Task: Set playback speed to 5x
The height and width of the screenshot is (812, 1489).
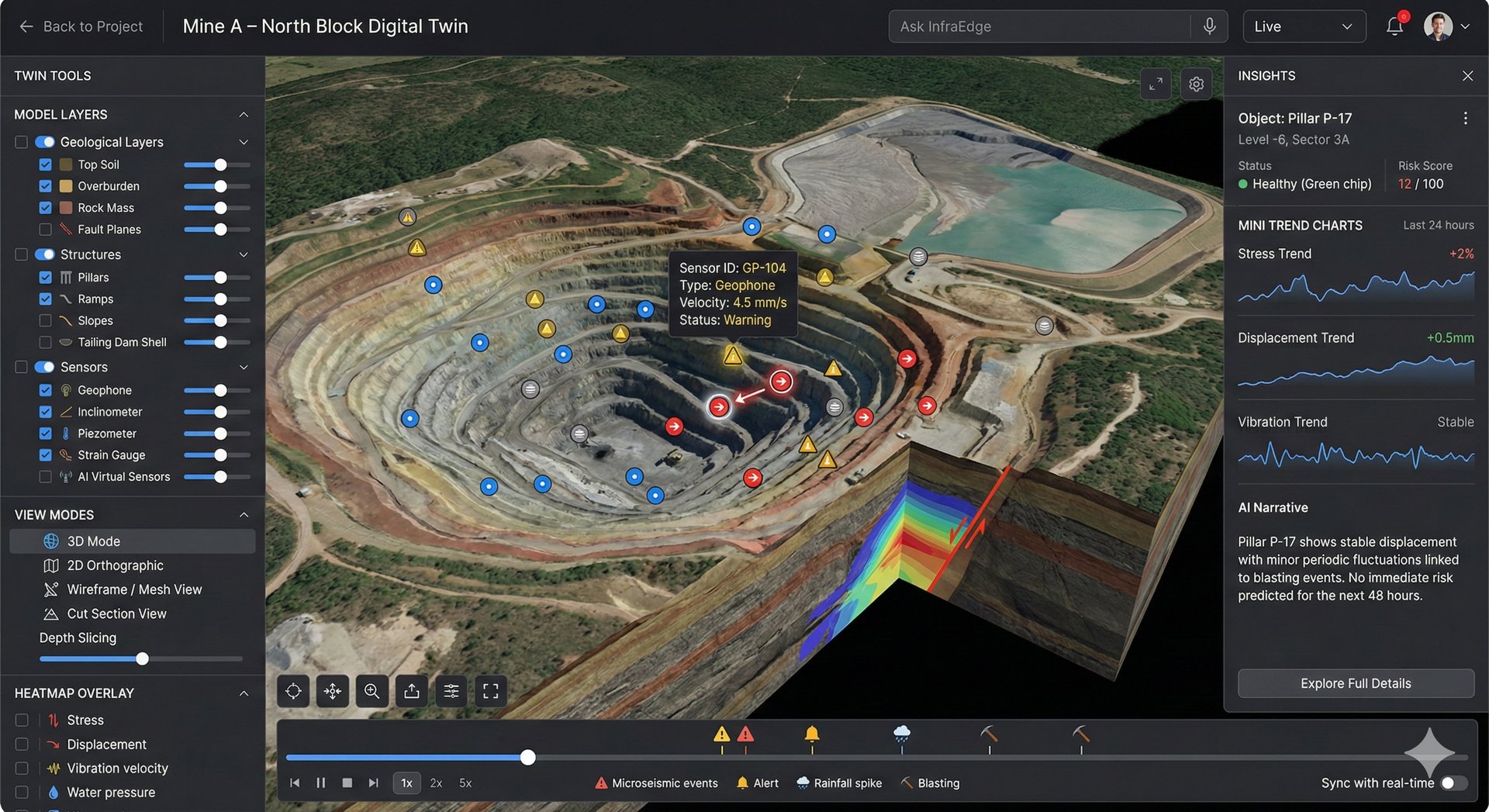Action: click(x=465, y=783)
